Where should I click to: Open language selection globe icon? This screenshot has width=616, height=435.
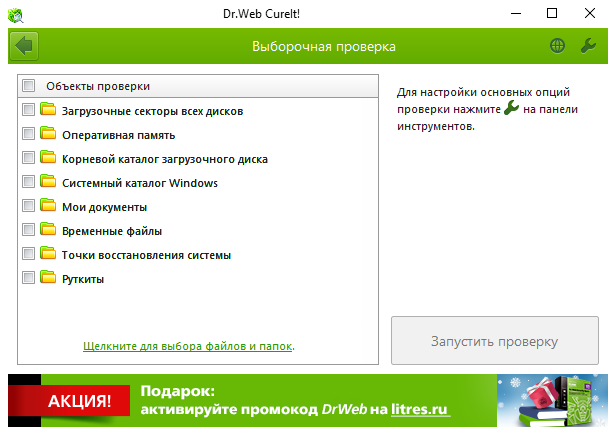(557, 46)
